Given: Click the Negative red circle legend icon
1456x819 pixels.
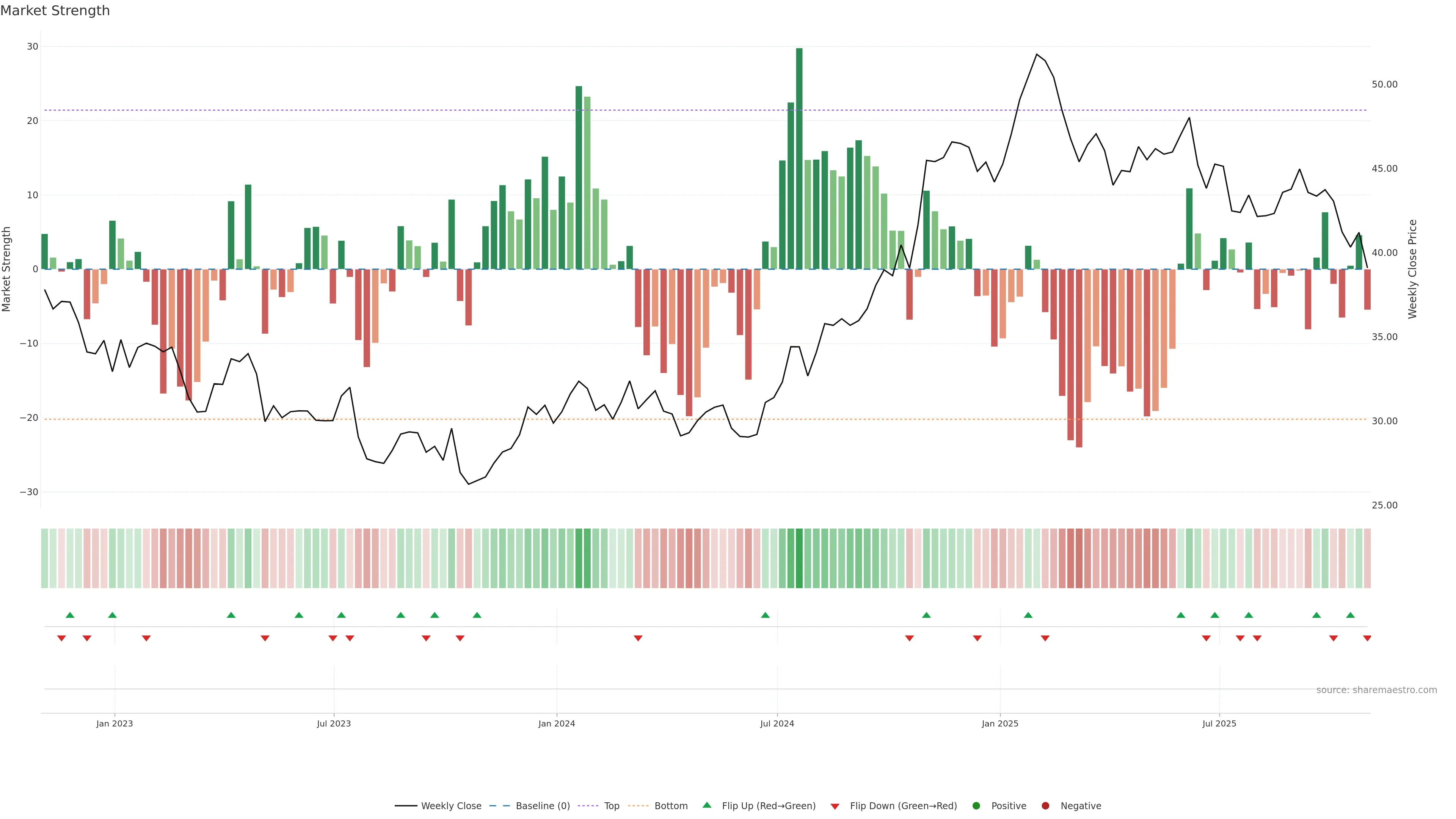Looking at the screenshot, I should (1045, 806).
